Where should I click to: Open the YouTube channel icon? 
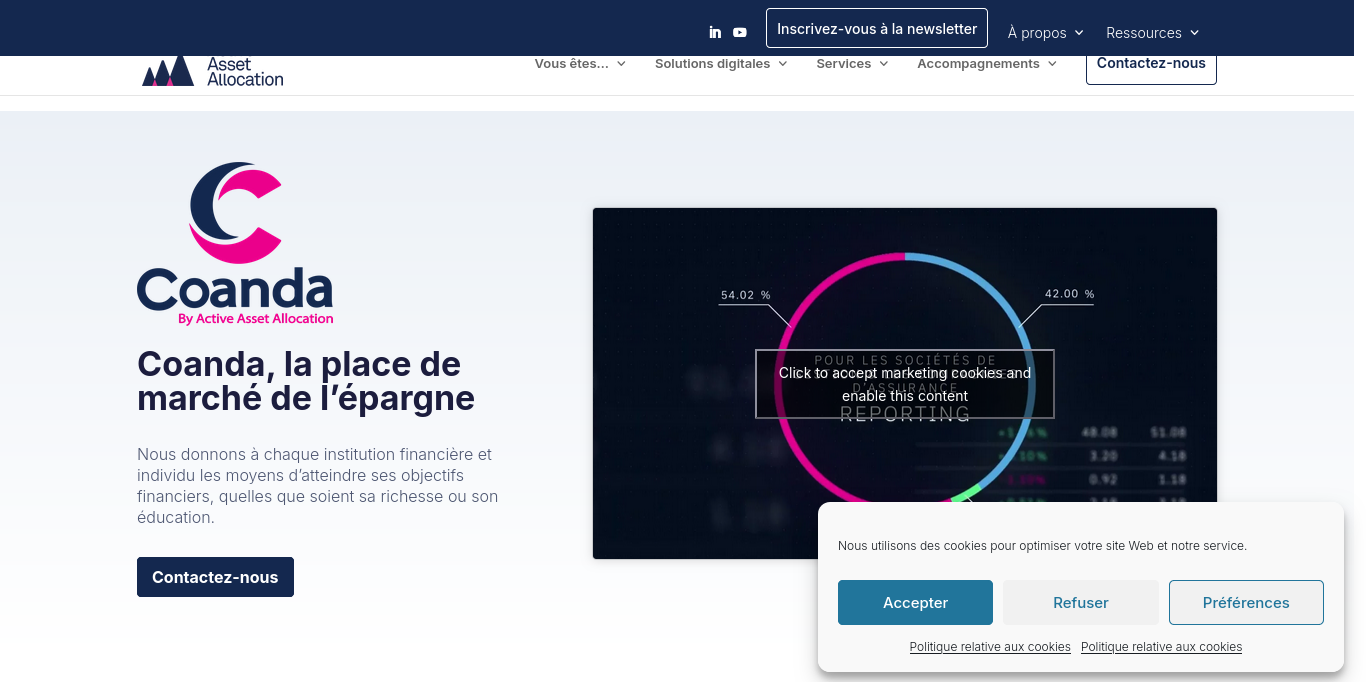pyautogui.click(x=739, y=32)
